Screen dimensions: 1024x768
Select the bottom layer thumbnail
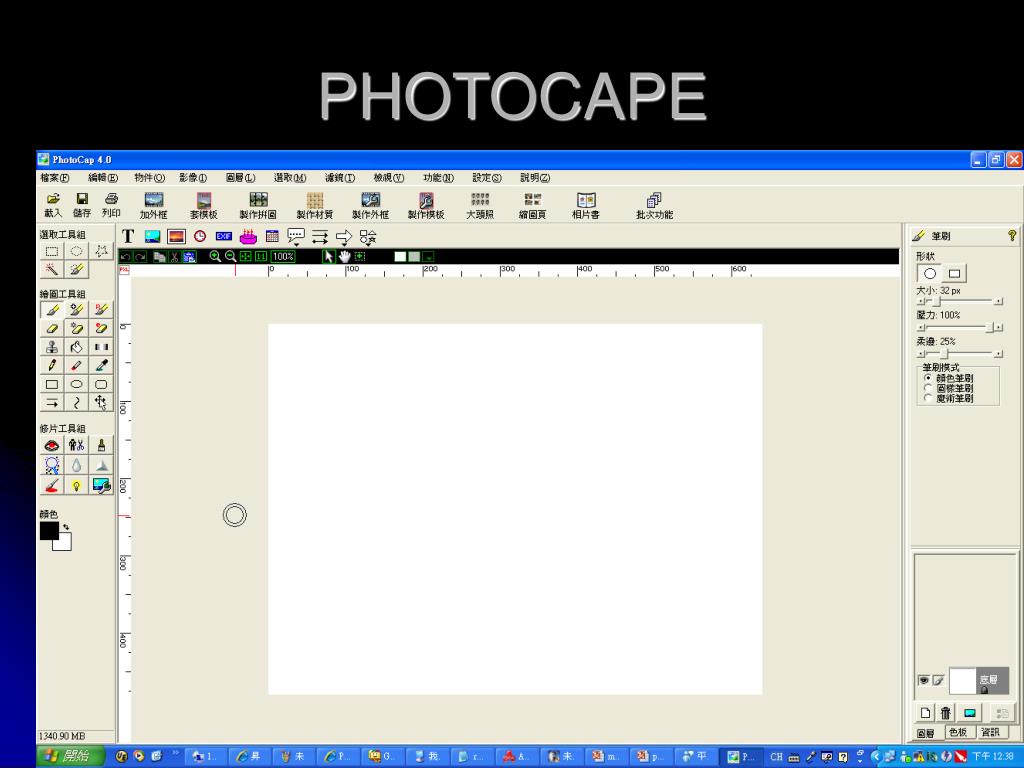click(962, 680)
